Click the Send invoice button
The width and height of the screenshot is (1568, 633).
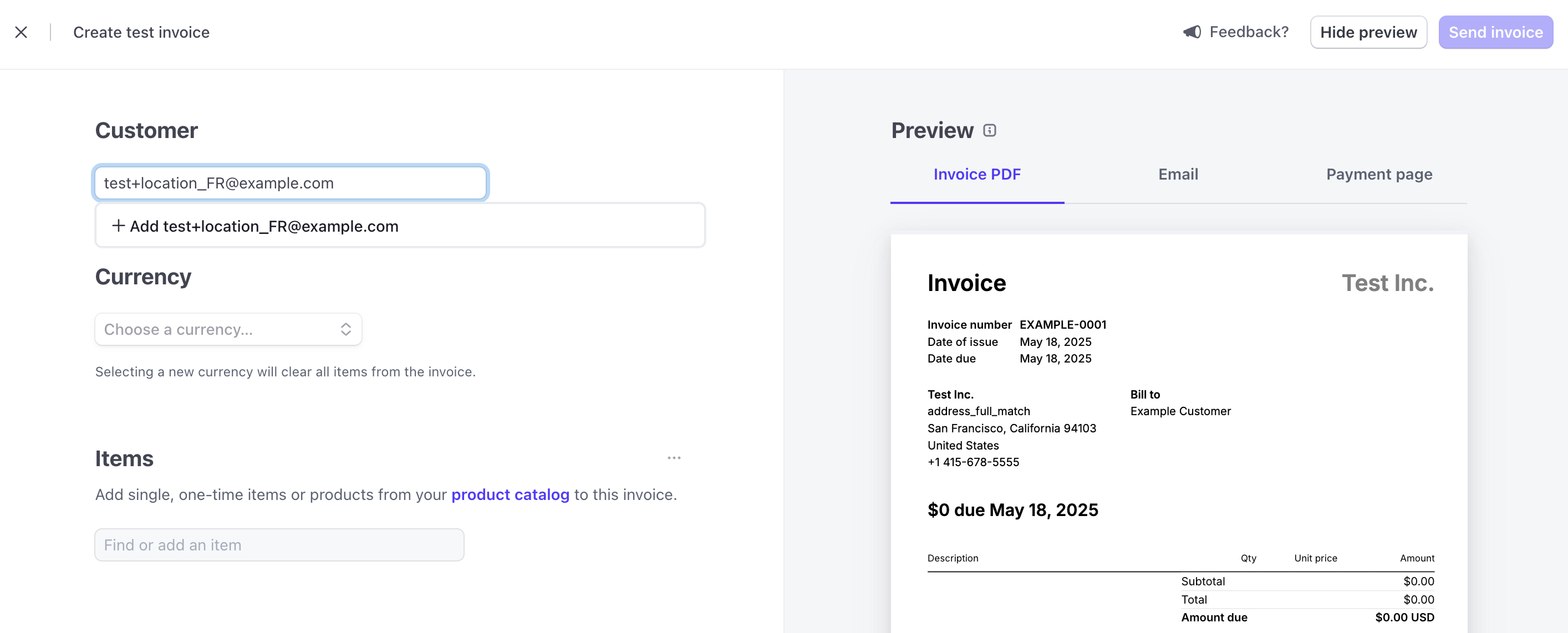tap(1495, 32)
